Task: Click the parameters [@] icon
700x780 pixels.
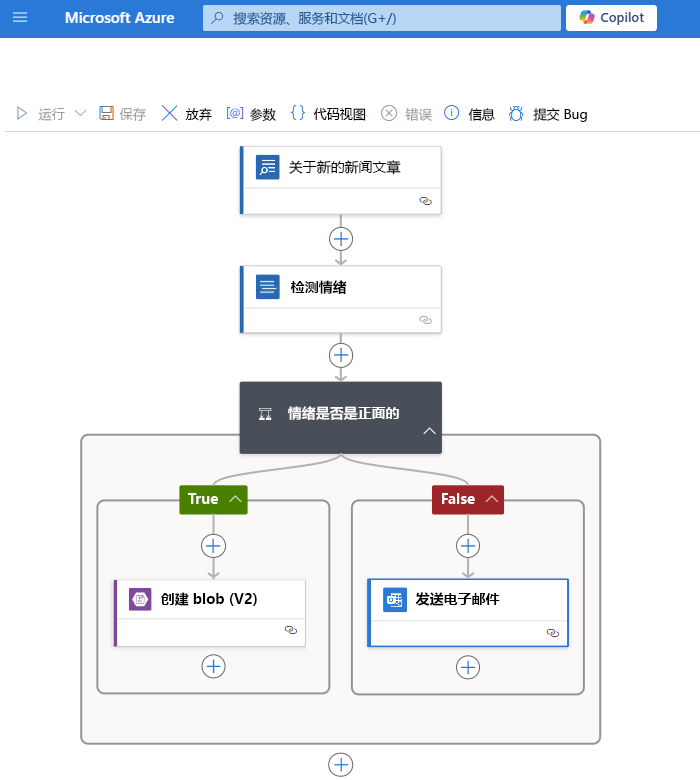Action: (x=235, y=113)
